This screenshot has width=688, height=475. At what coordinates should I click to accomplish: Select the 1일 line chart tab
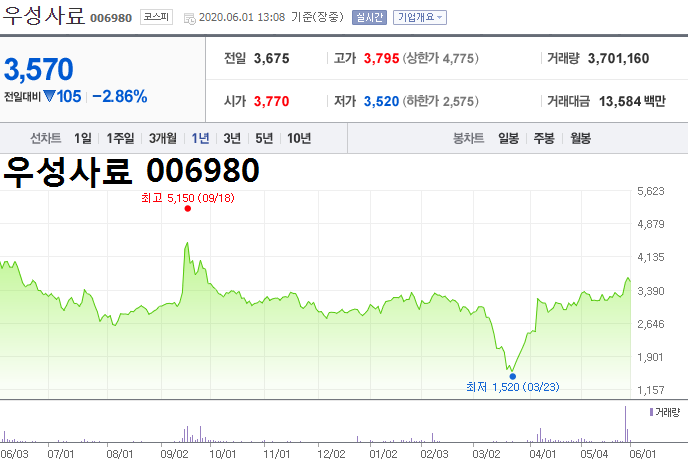(x=82, y=138)
